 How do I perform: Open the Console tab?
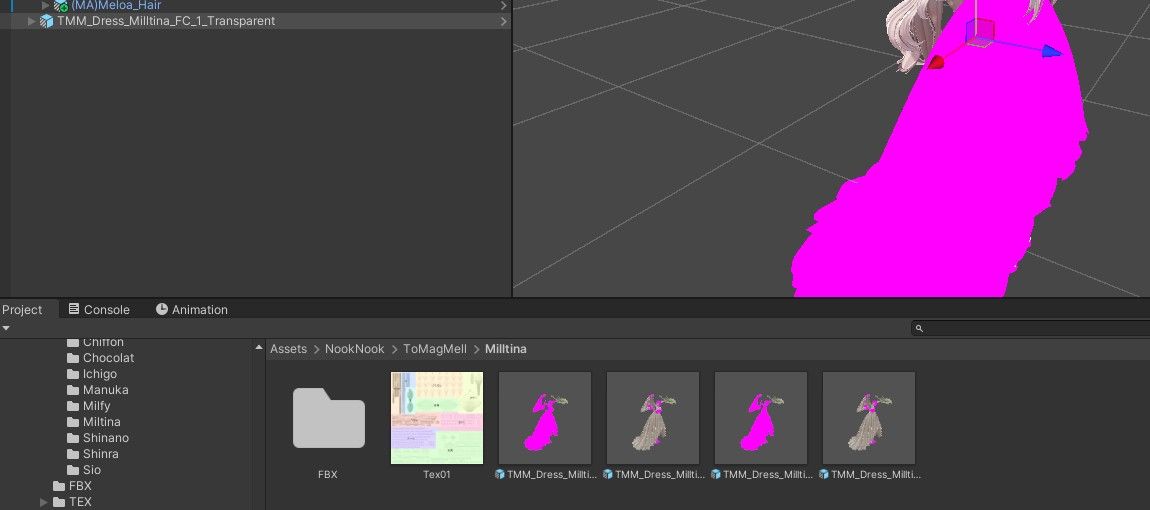pyautogui.click(x=99, y=310)
